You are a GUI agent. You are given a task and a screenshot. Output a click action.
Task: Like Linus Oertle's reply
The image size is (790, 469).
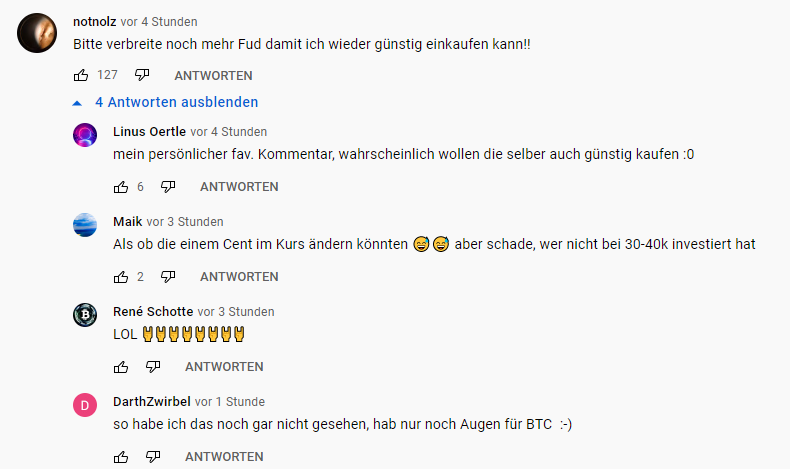[x=121, y=187]
